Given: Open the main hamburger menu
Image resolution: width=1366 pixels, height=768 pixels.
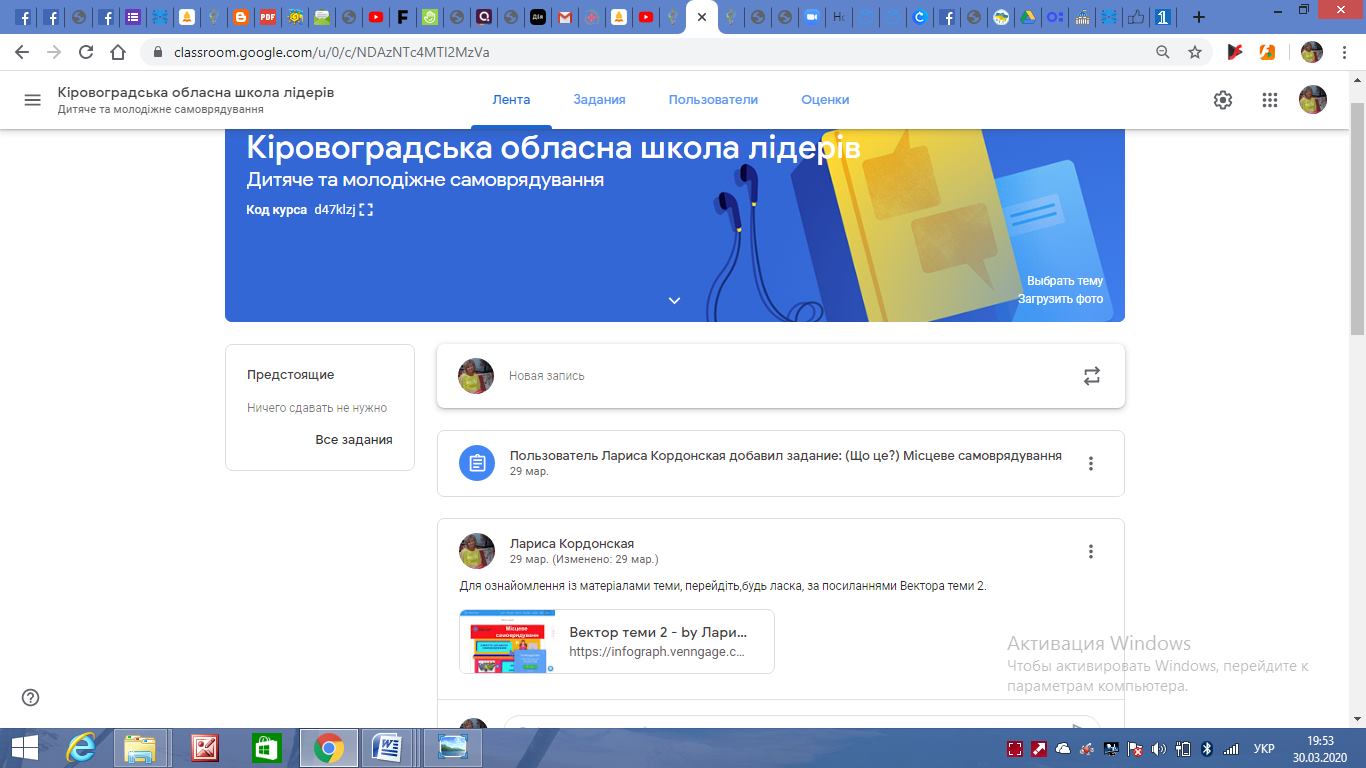Looking at the screenshot, I should click(x=32, y=100).
